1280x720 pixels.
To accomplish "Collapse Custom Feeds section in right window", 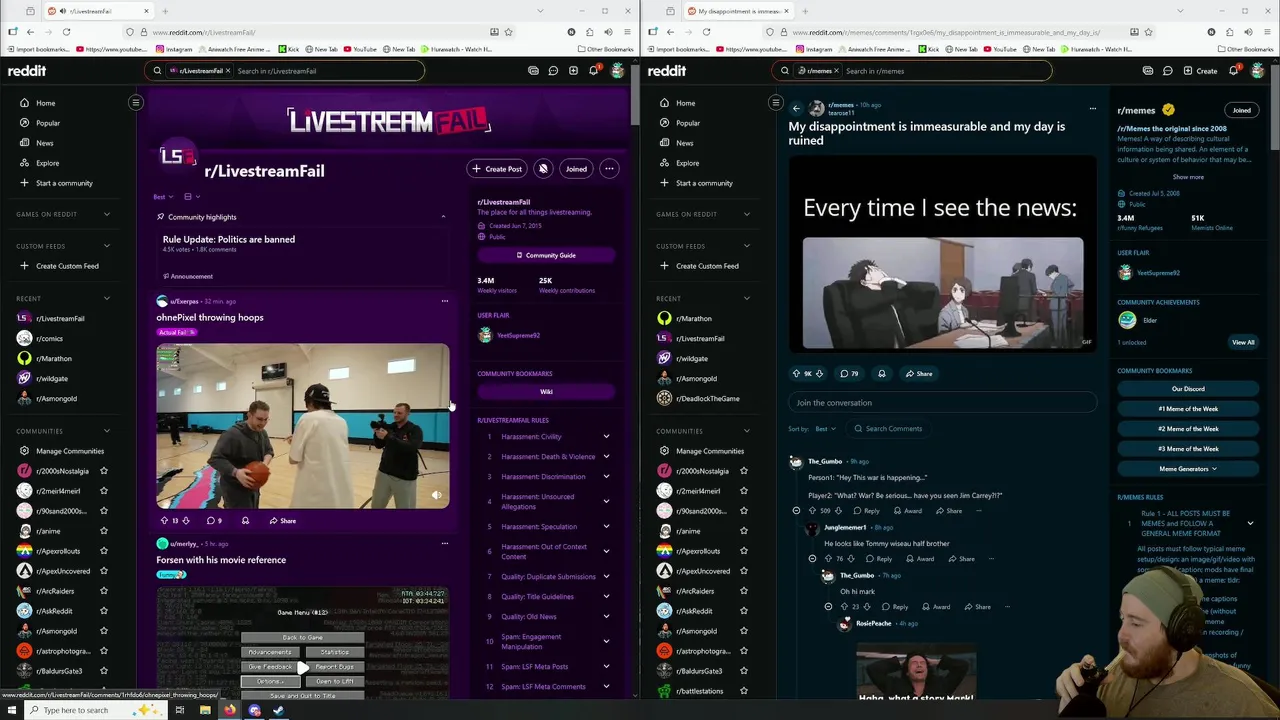I will click(746, 246).
